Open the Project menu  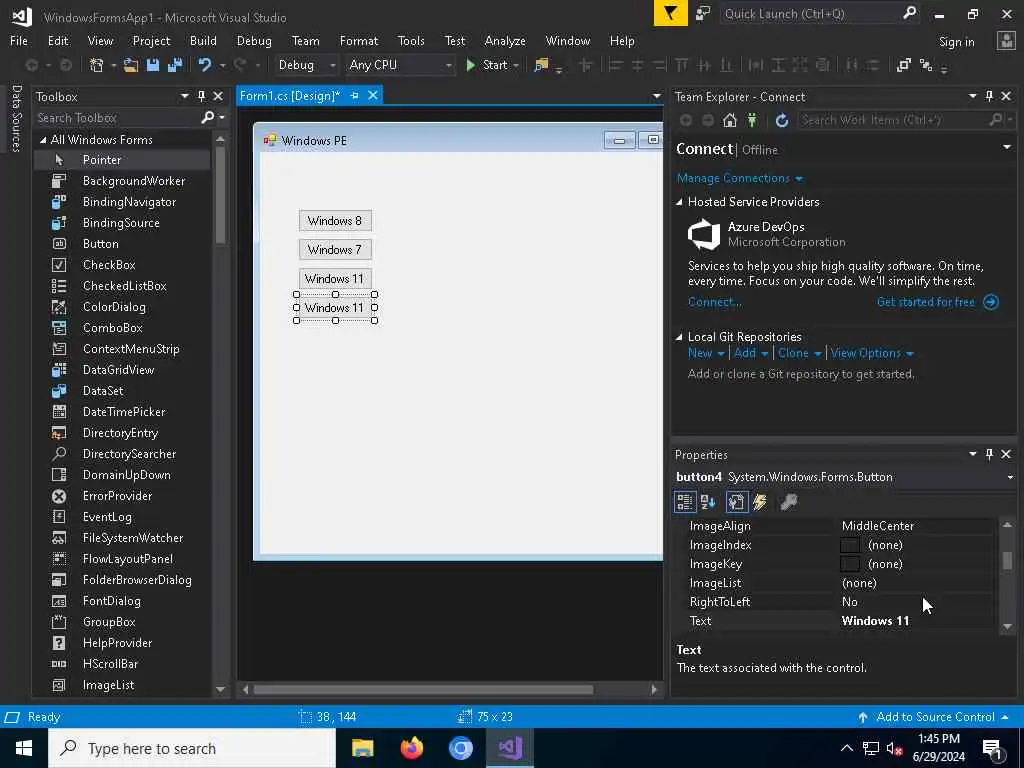[151, 40]
